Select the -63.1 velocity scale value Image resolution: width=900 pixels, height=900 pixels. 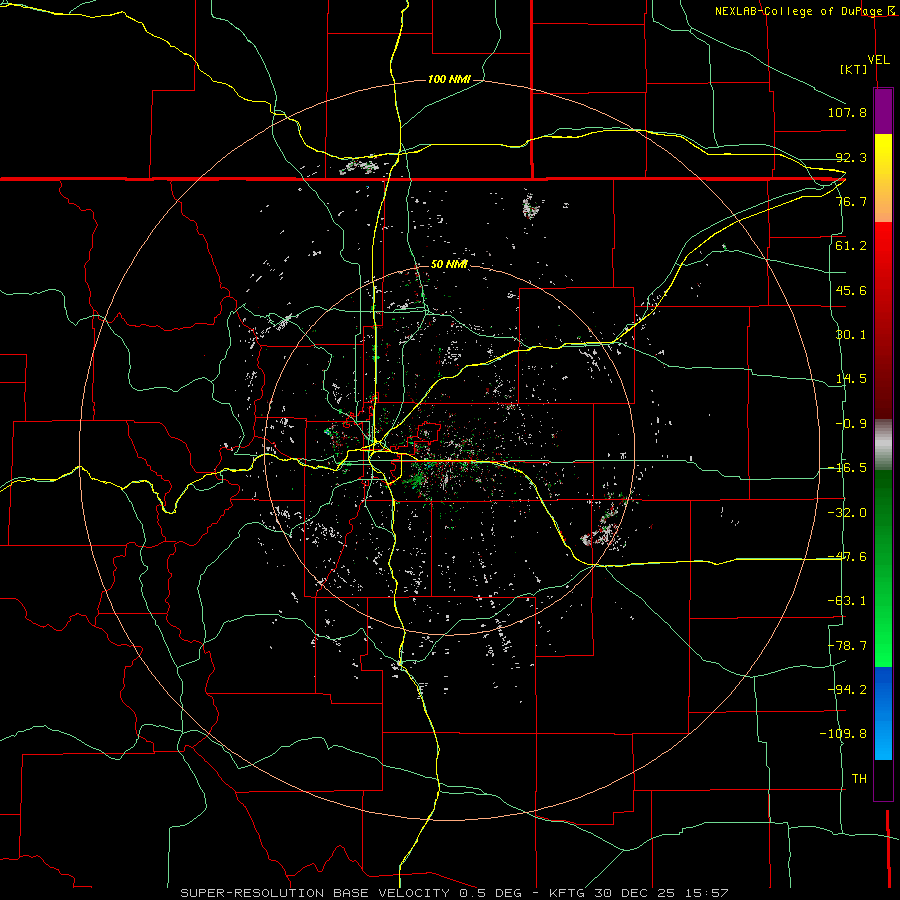(x=847, y=601)
